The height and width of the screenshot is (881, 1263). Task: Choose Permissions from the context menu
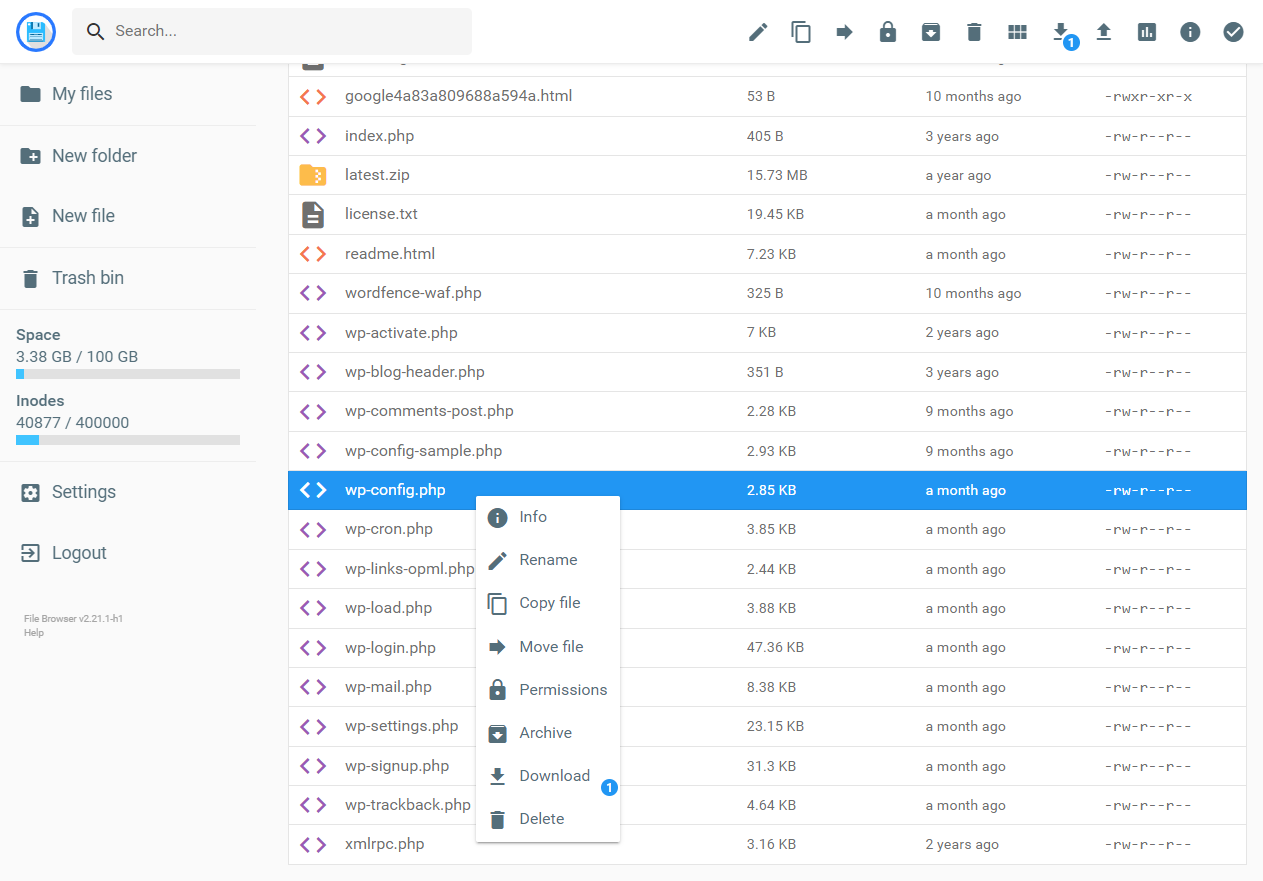562,689
